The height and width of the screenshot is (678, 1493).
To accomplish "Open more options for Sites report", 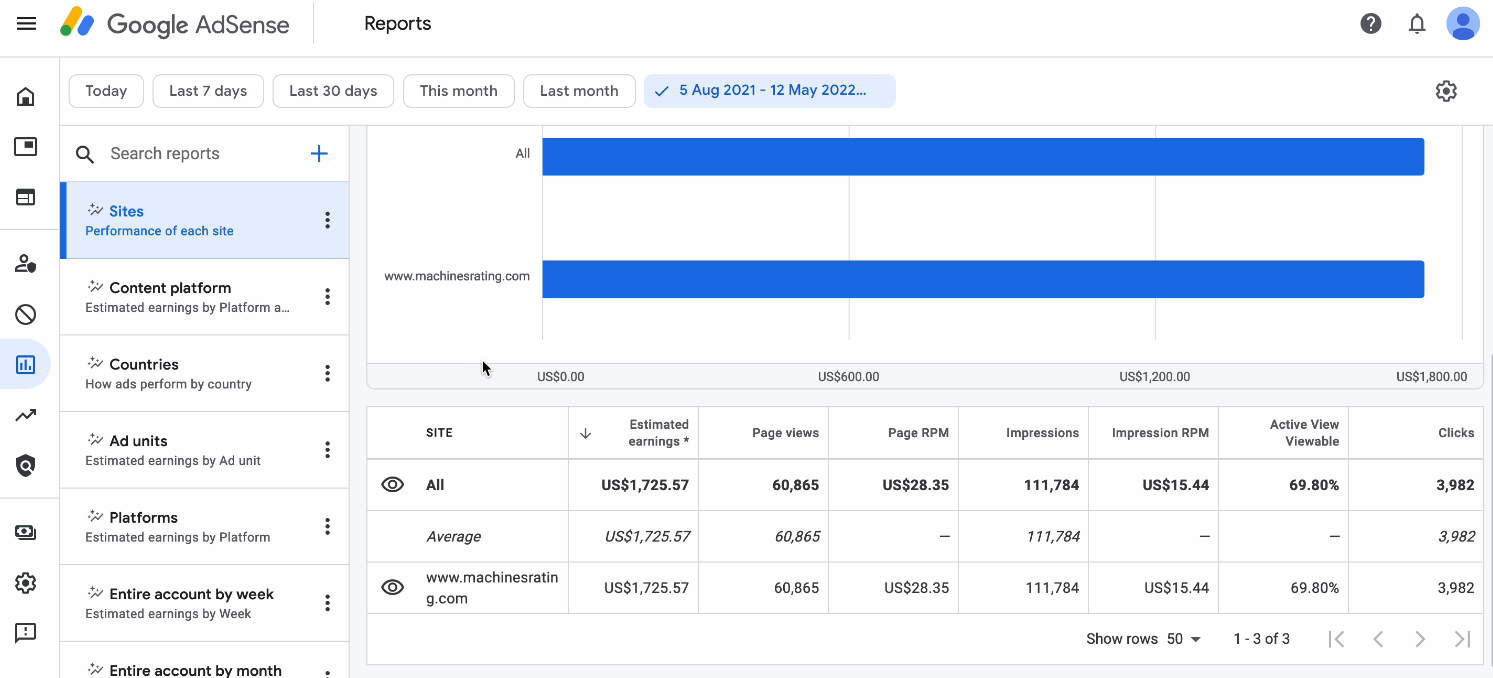I will (327, 220).
